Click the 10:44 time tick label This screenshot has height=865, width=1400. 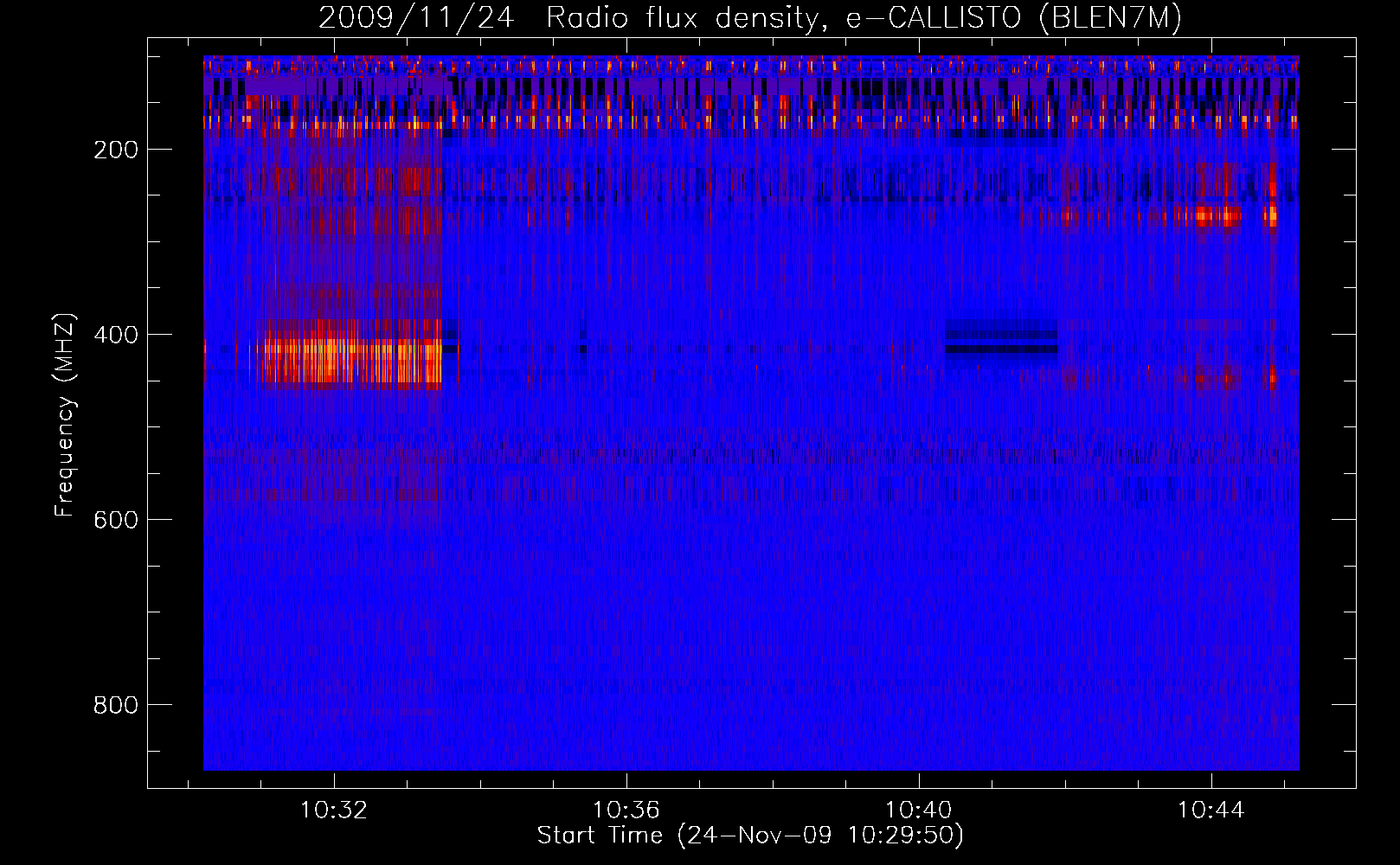1211,811
